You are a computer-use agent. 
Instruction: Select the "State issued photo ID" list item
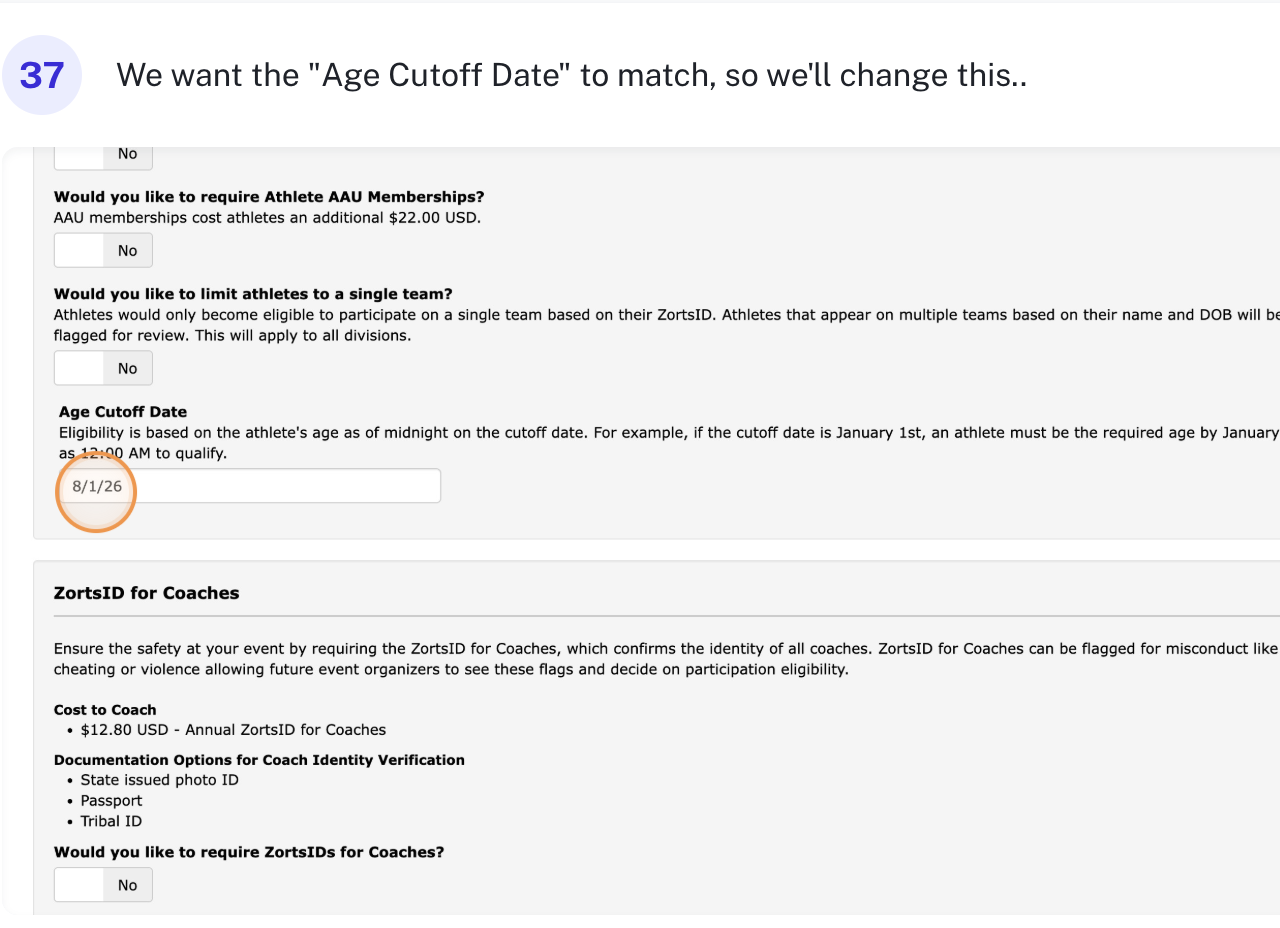click(159, 780)
